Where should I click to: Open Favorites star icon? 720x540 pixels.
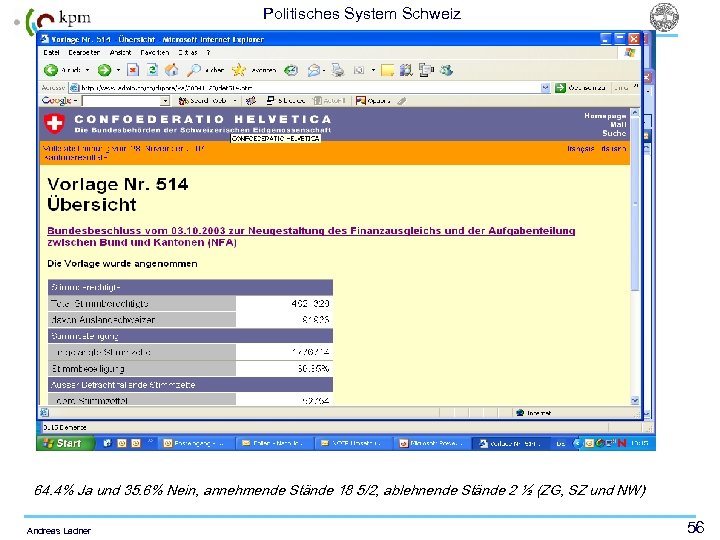point(239,70)
